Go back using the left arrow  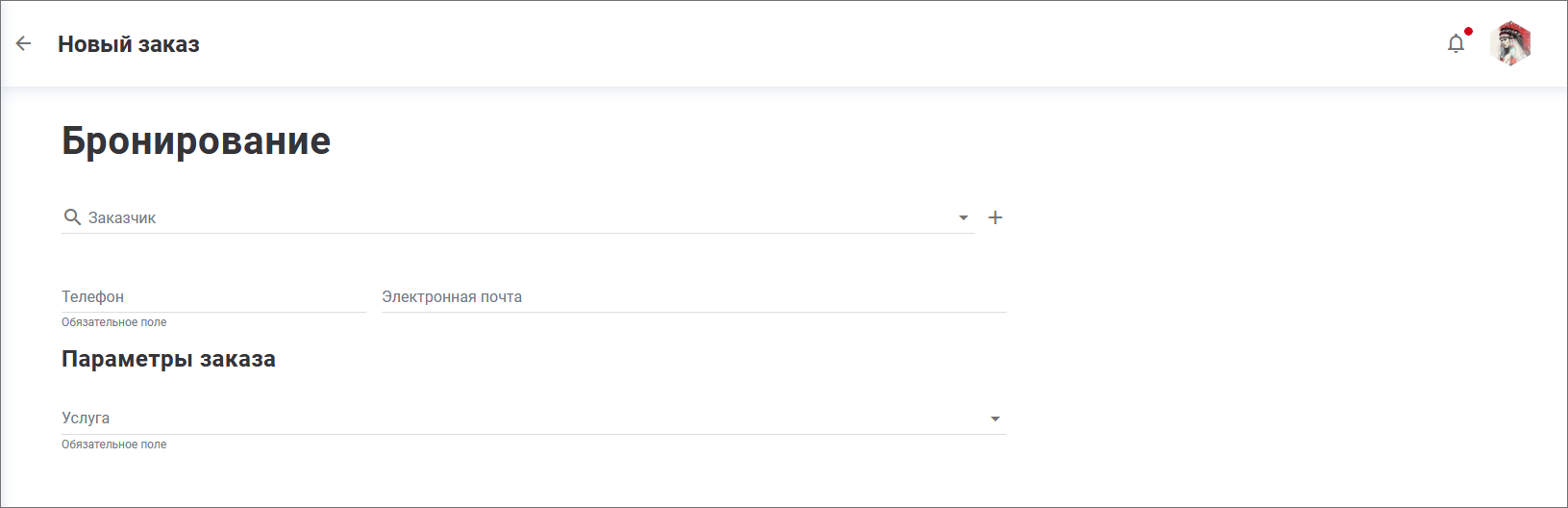click(x=24, y=43)
